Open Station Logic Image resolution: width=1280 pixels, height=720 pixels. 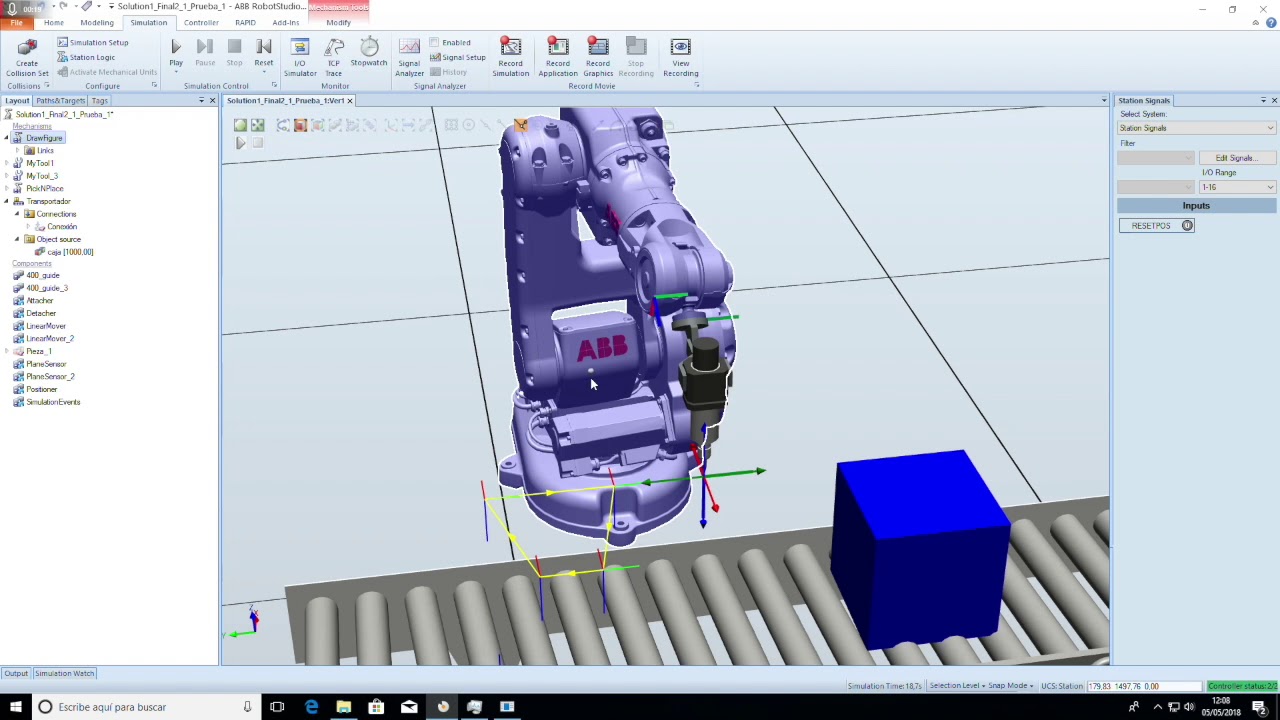coord(86,57)
